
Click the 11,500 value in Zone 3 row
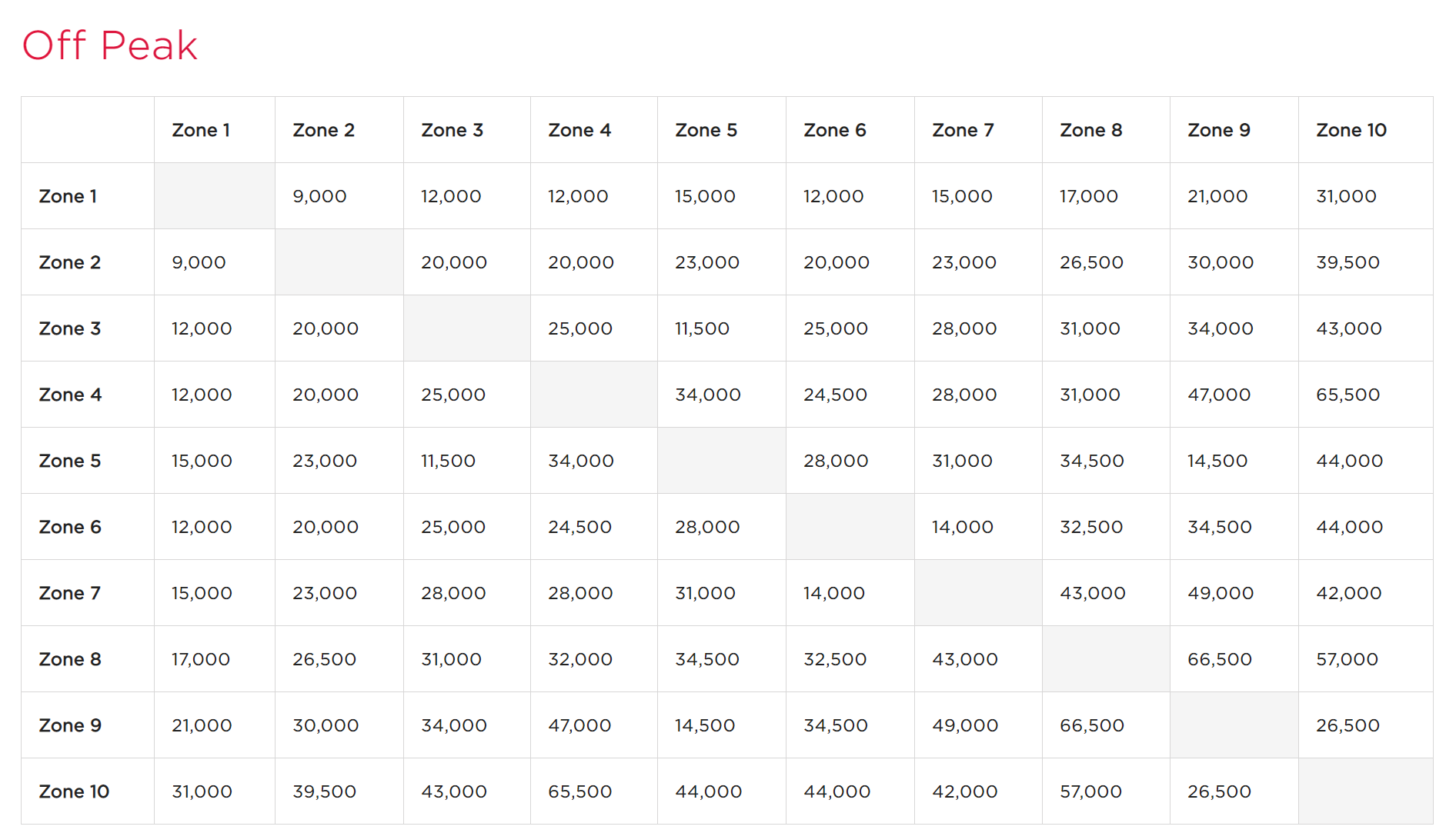[x=702, y=328]
